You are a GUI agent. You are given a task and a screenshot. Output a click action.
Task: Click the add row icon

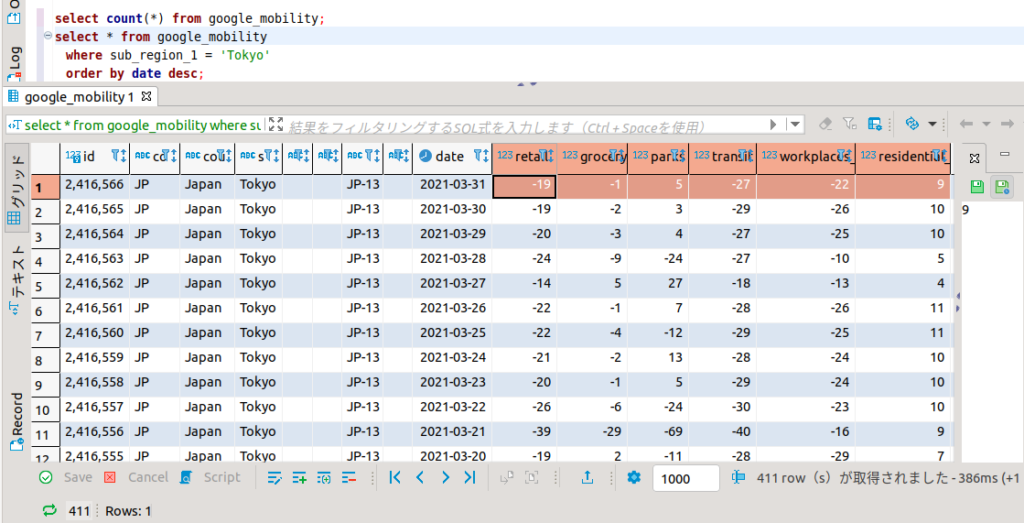pyautogui.click(x=299, y=478)
